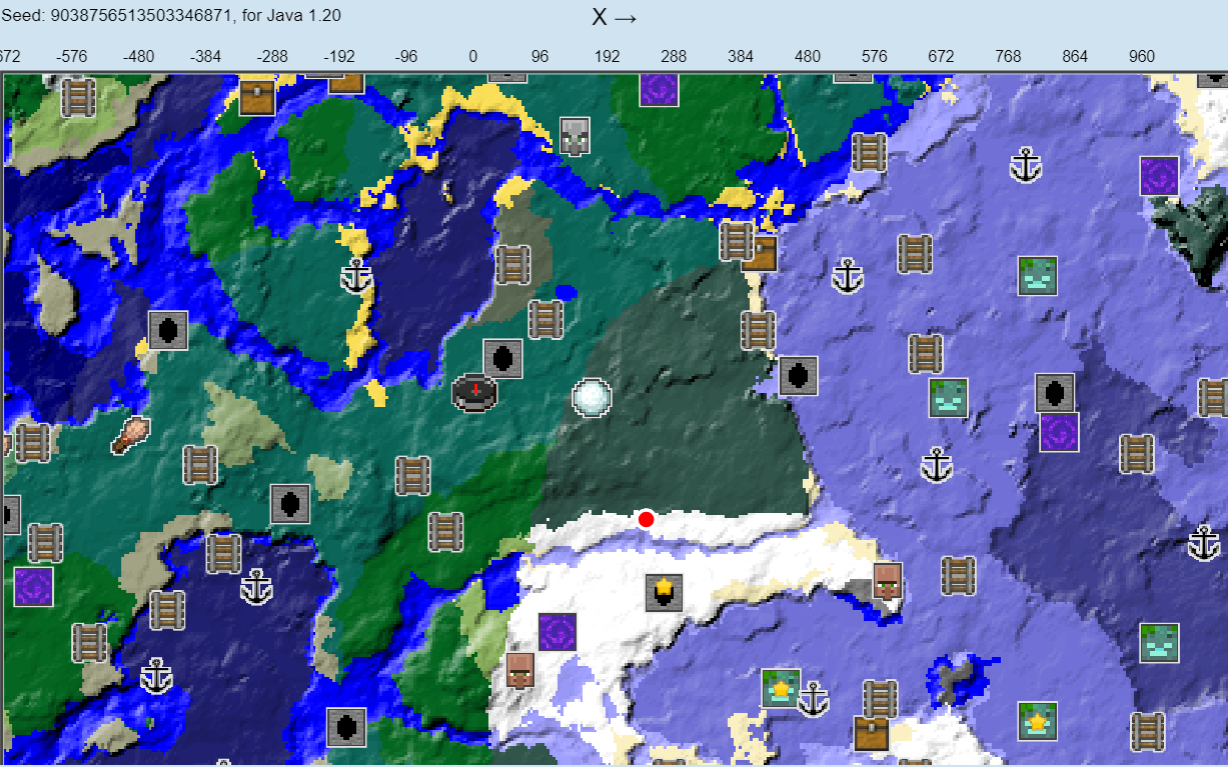
Task: Click the gold star ocean icon beside the bottom anchor
Action: coord(779,689)
